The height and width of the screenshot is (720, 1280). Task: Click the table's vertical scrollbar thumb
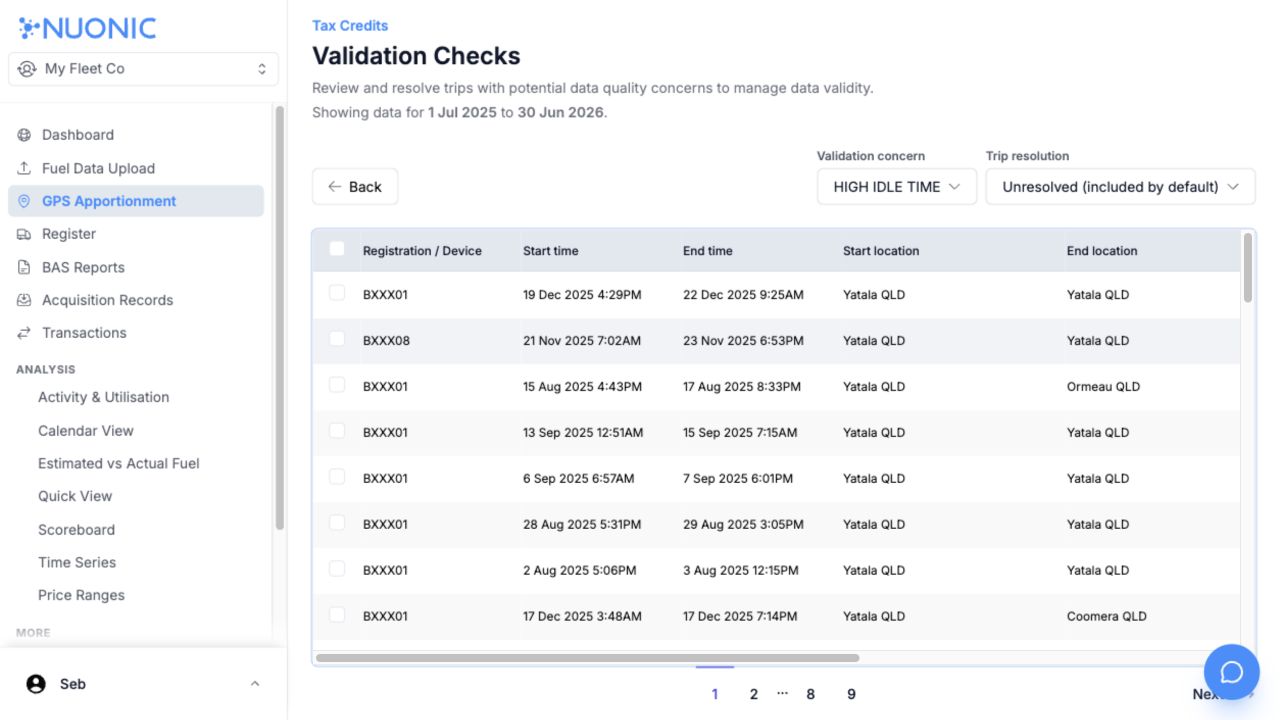pyautogui.click(x=1248, y=267)
